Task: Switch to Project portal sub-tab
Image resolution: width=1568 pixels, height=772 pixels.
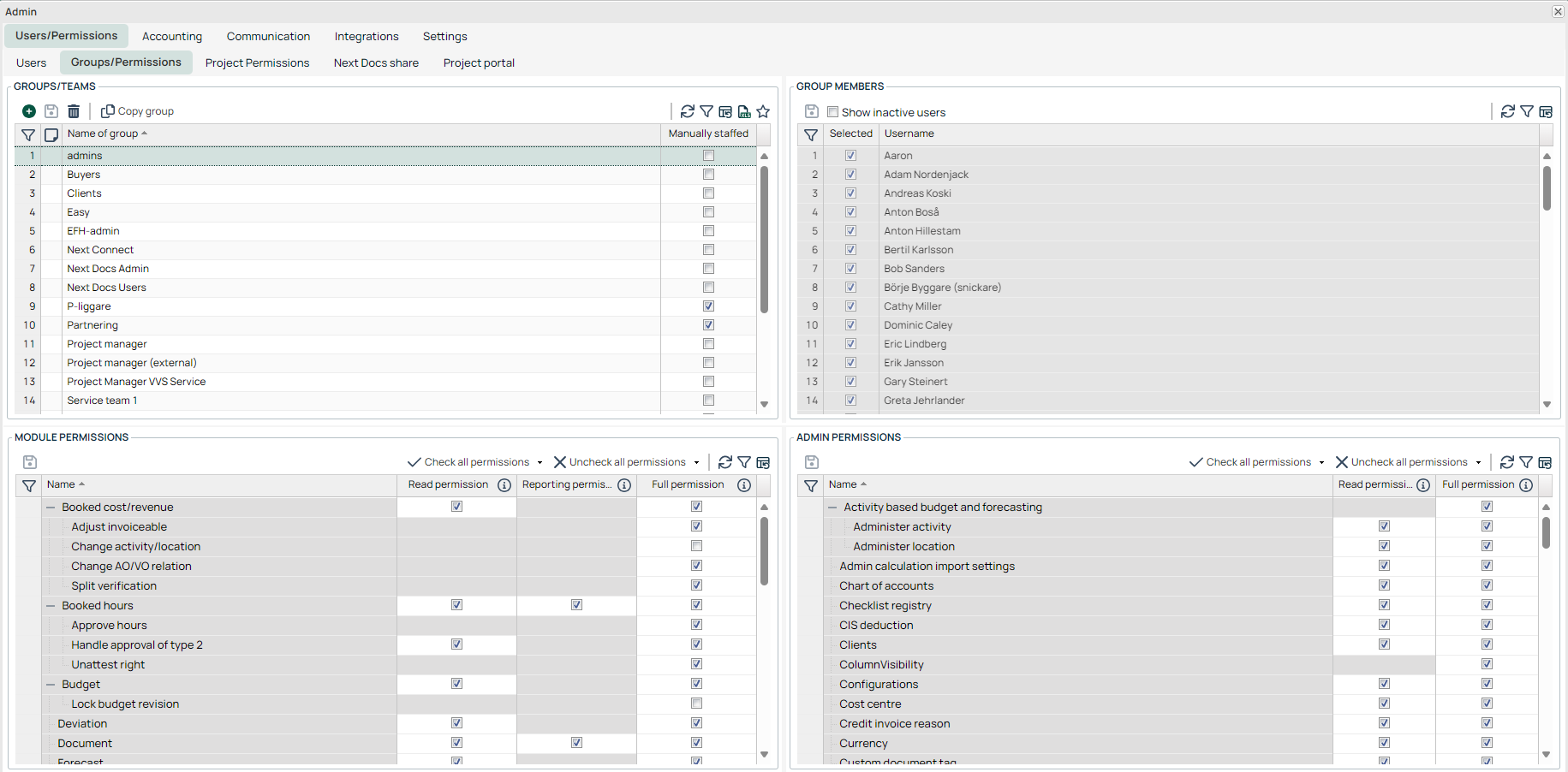Action: coord(479,63)
